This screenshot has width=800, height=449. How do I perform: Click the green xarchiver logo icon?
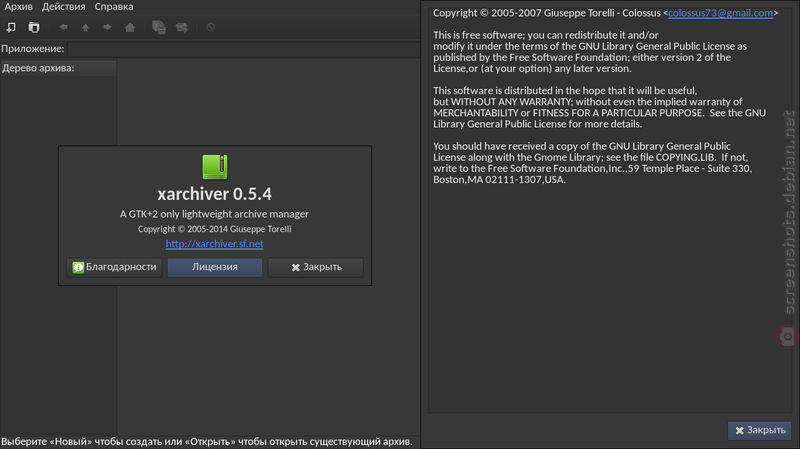pyautogui.click(x=215, y=167)
